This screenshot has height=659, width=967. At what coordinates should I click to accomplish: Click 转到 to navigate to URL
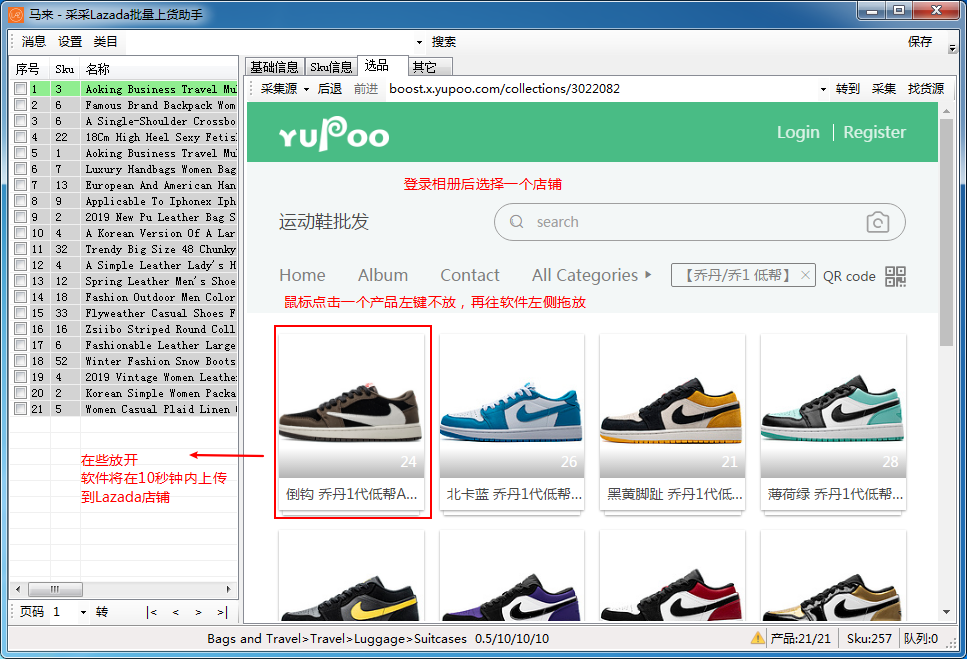[x=848, y=89]
